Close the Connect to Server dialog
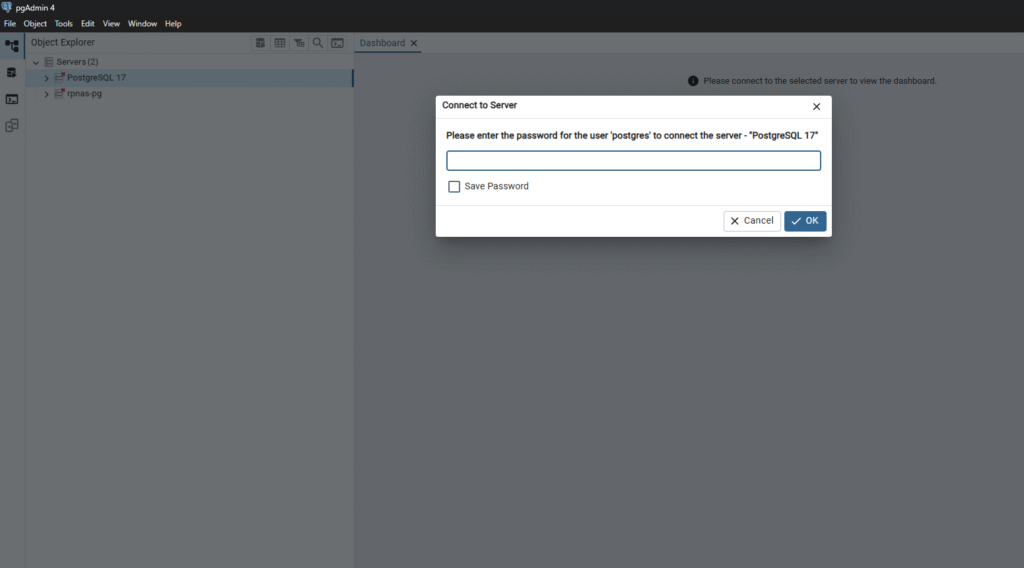The width and height of the screenshot is (1024, 568). (816, 106)
